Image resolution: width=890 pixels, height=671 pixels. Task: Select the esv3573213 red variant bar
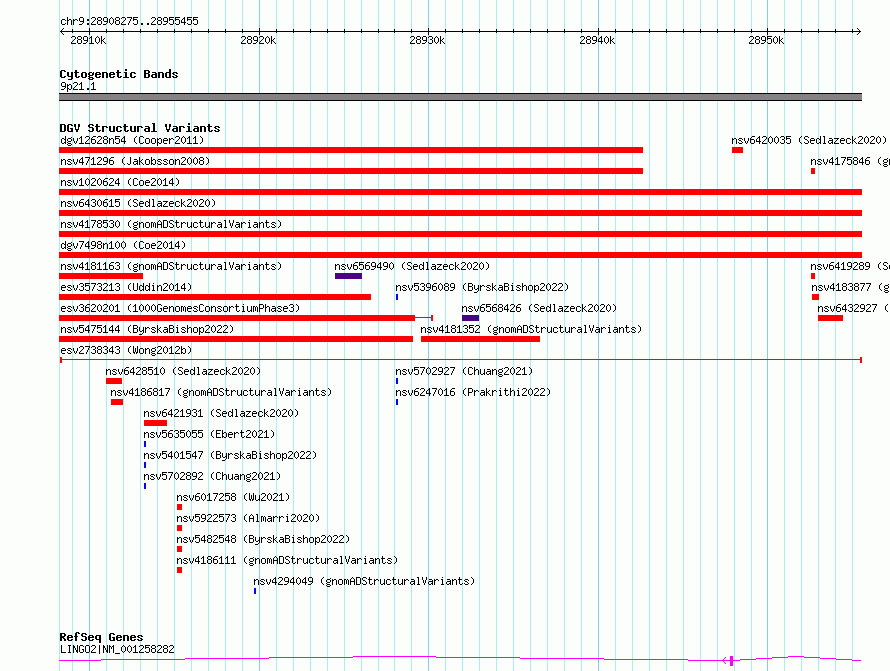(215, 297)
